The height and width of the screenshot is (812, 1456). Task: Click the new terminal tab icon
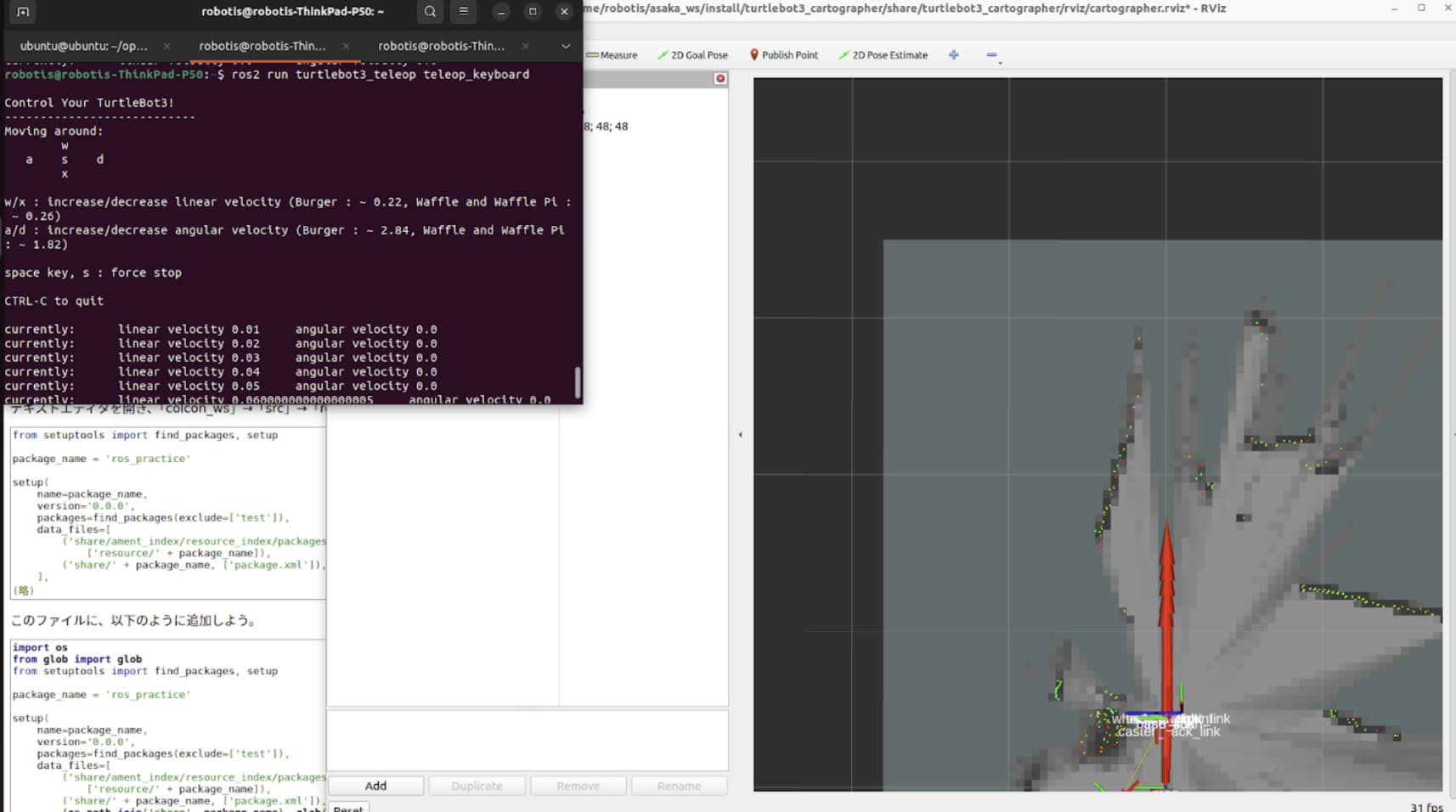(x=23, y=12)
